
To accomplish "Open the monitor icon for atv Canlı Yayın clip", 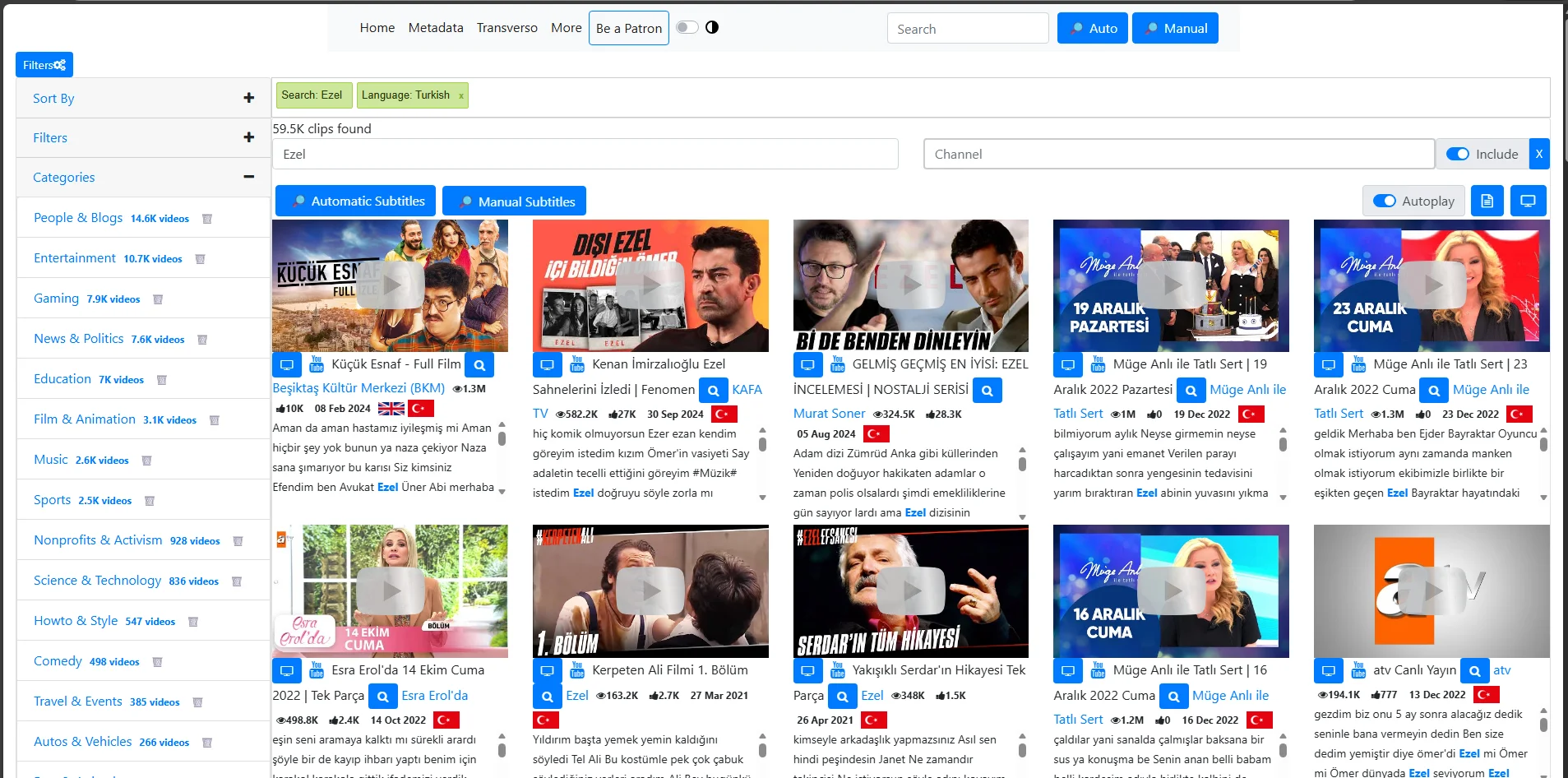I will coord(1329,670).
